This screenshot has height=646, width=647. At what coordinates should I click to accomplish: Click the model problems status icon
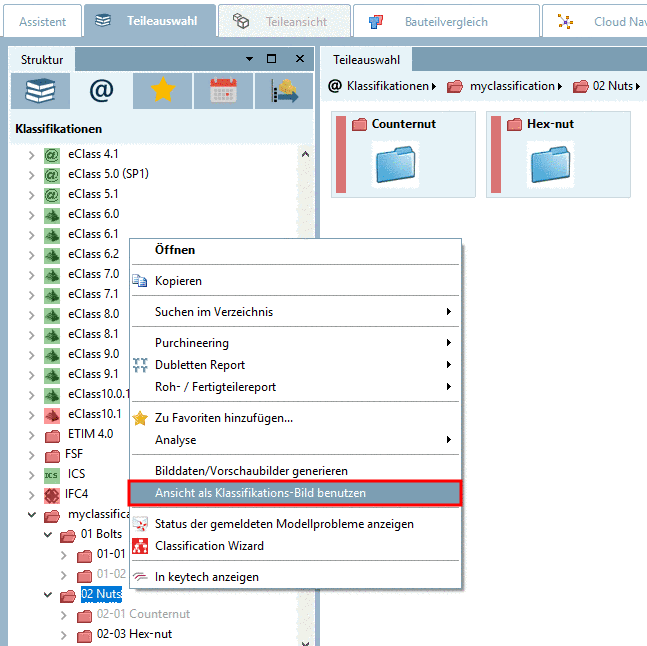click(x=140, y=524)
